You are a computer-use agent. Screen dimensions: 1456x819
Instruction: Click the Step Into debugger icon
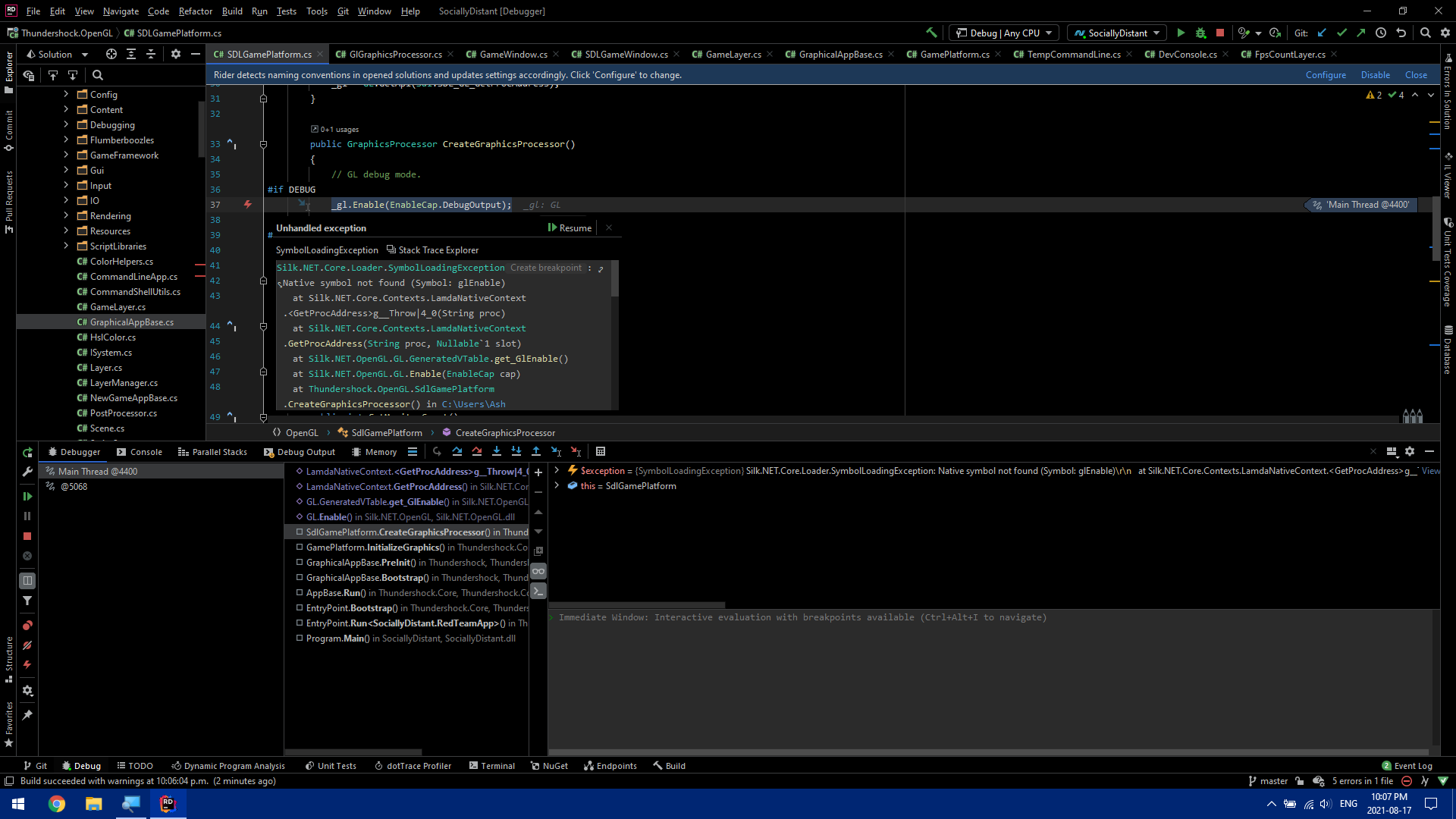click(x=496, y=452)
